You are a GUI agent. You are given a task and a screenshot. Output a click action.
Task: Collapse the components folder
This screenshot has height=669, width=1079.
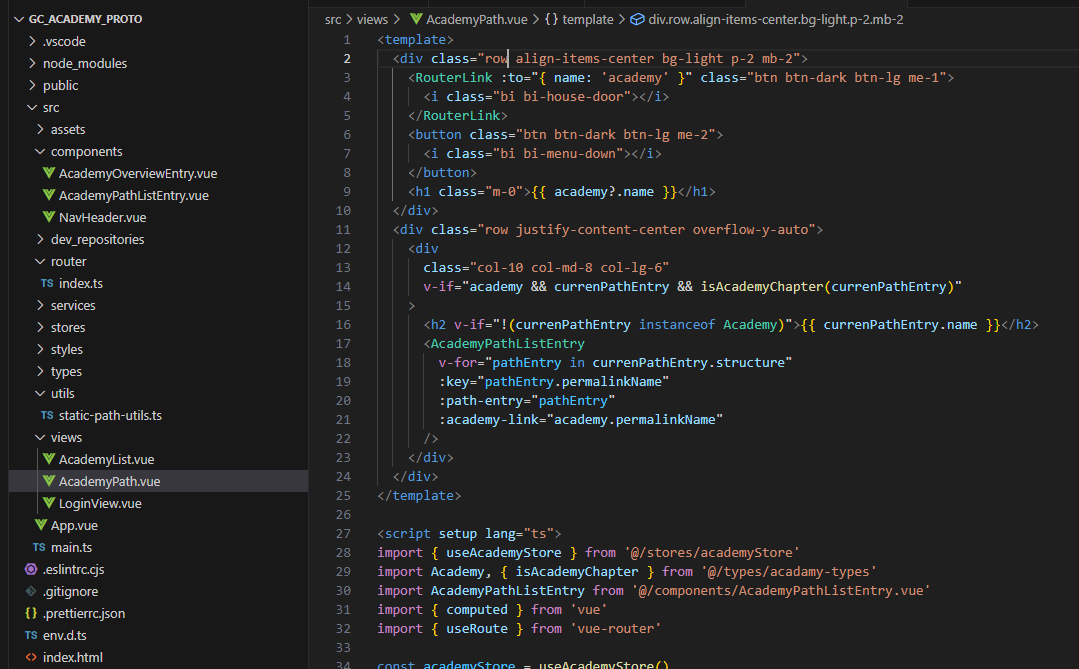pos(40,151)
